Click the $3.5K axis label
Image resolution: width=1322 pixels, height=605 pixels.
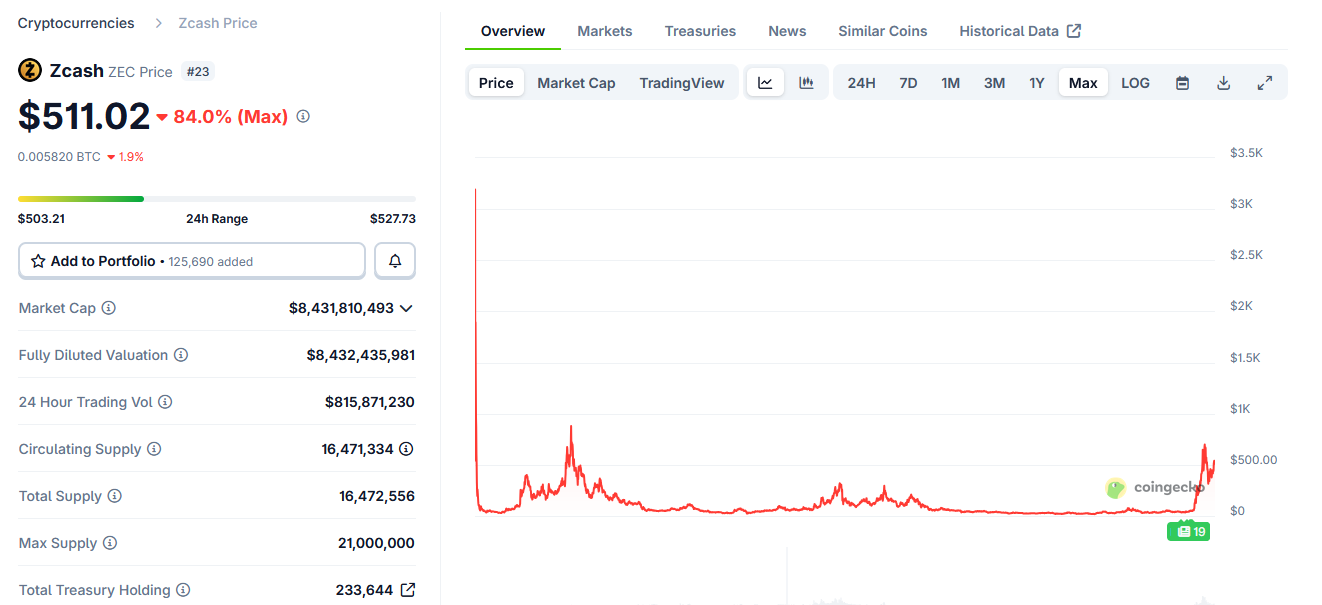point(1246,153)
